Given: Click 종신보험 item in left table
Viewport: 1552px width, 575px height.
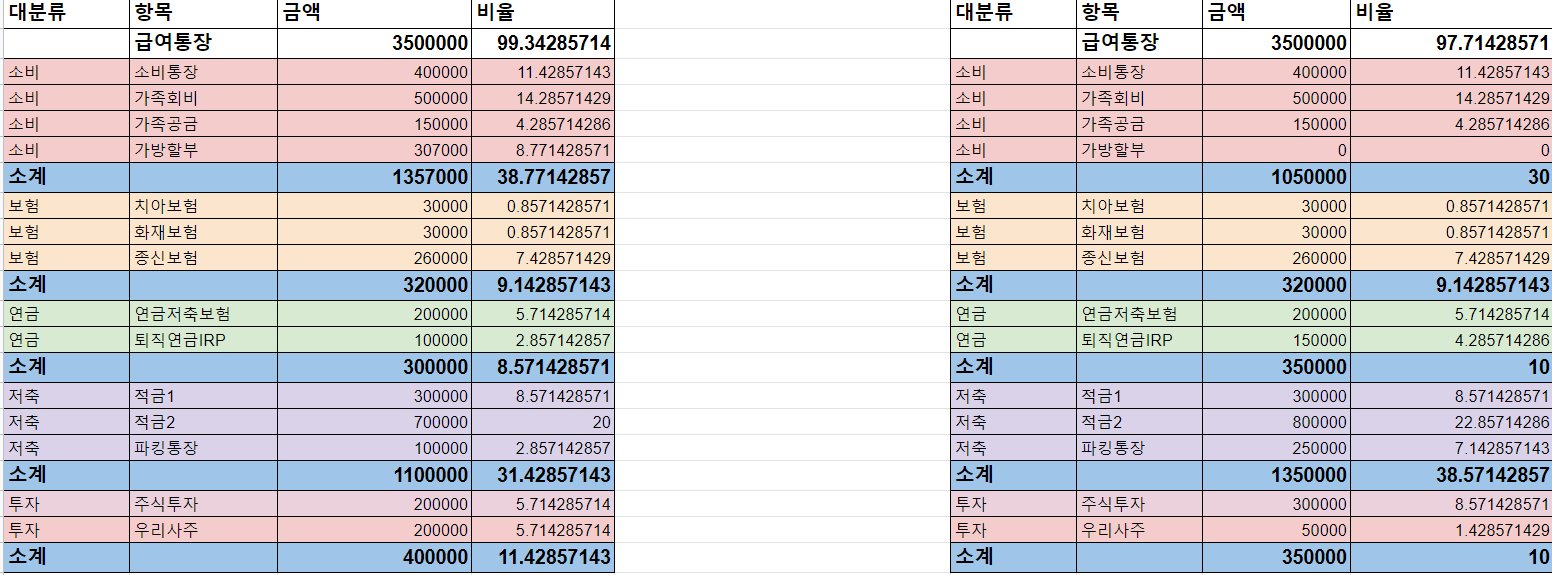Looking at the screenshot, I should click(203, 258).
